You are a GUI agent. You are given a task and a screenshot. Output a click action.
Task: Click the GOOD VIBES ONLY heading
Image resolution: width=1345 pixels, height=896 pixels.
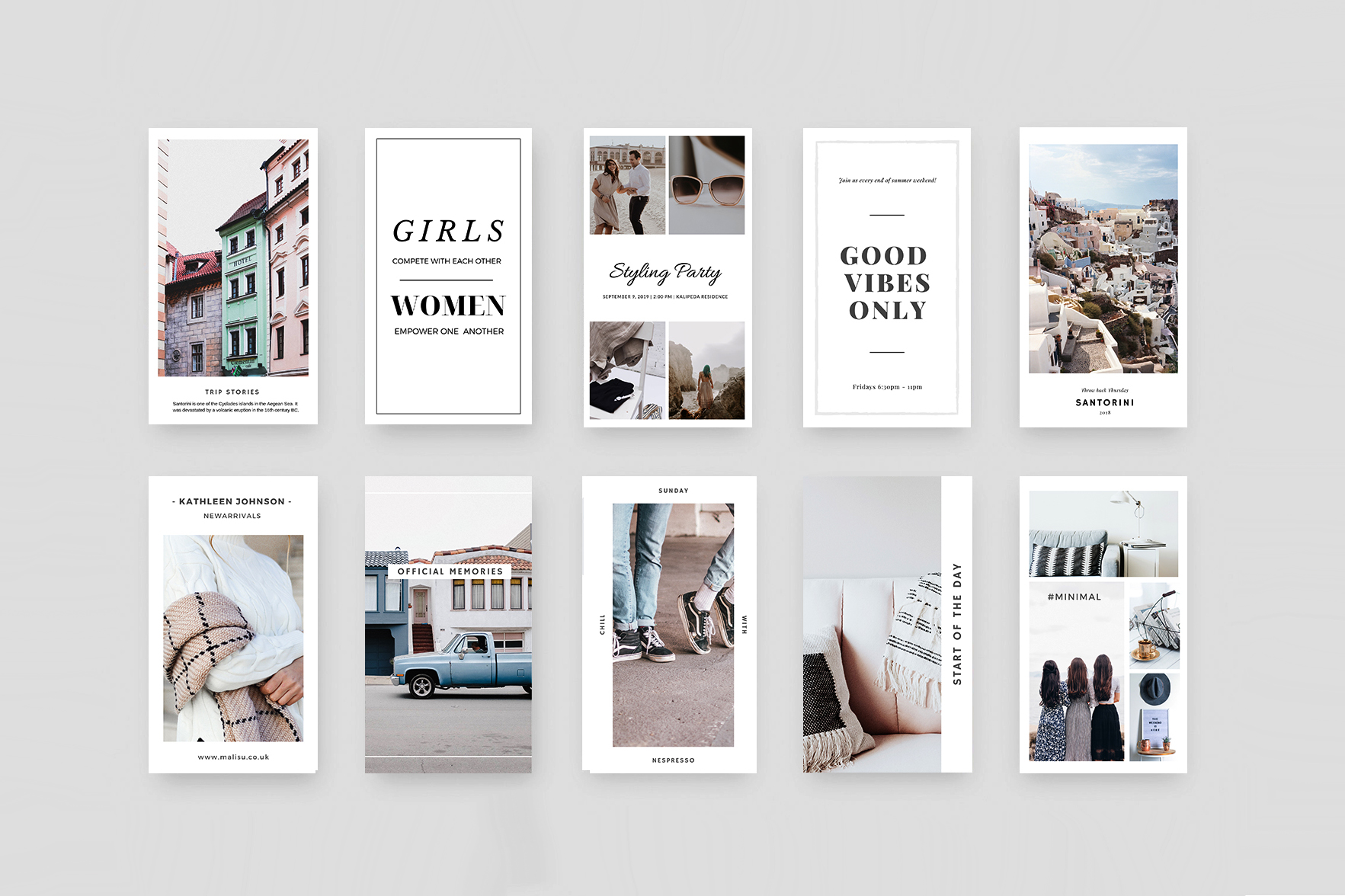coord(886,283)
